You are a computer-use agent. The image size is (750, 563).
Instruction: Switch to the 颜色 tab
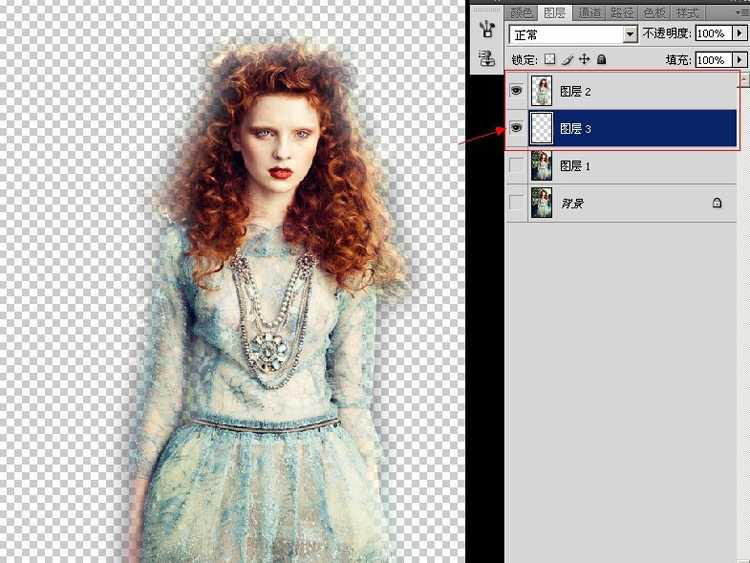(x=521, y=13)
